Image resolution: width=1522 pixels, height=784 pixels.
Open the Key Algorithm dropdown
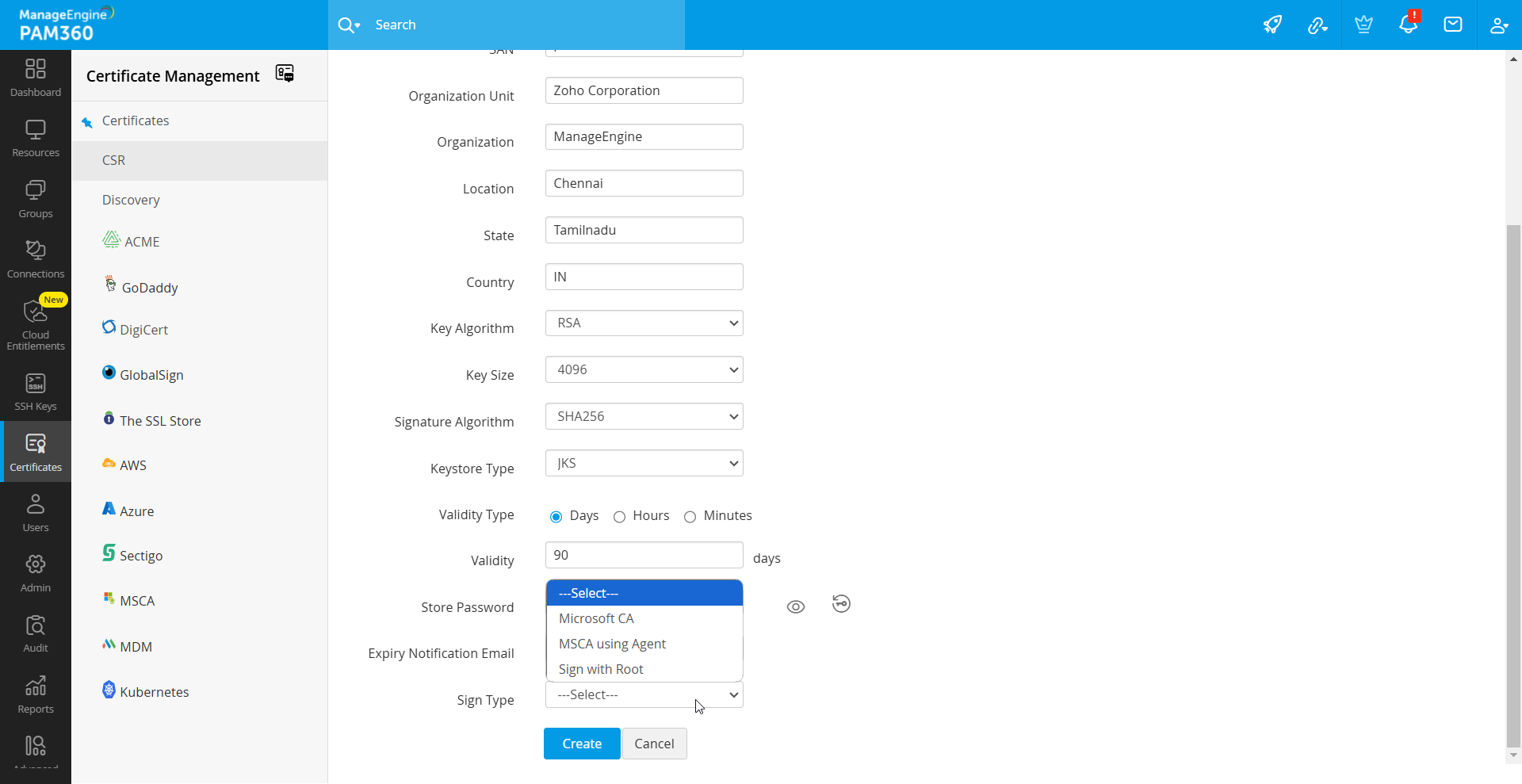pyautogui.click(x=644, y=323)
